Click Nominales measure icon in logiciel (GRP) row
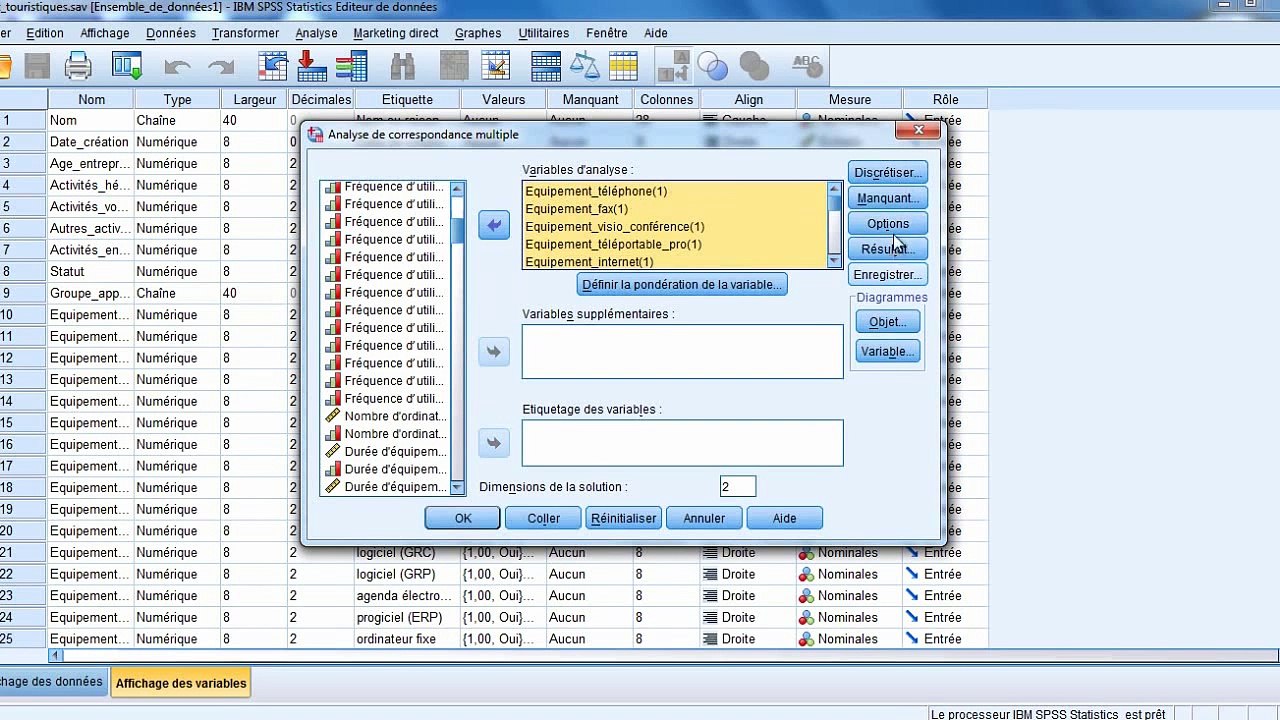The image size is (1280, 720). pyautogui.click(x=807, y=574)
